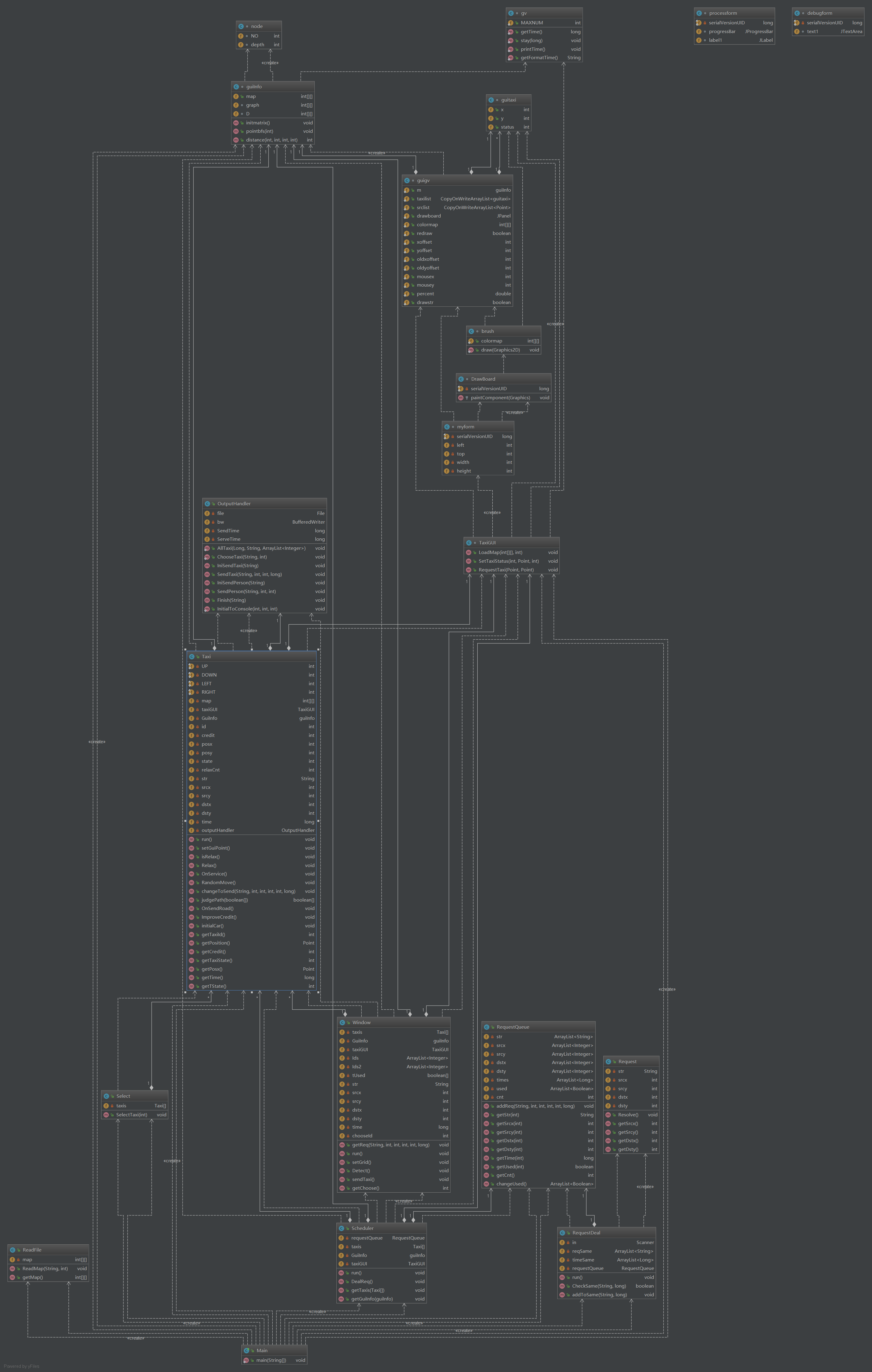The height and width of the screenshot is (1372, 872).
Task: Select RequestTaxi(Point, Point) in TaxiGUI
Action: [x=512, y=570]
